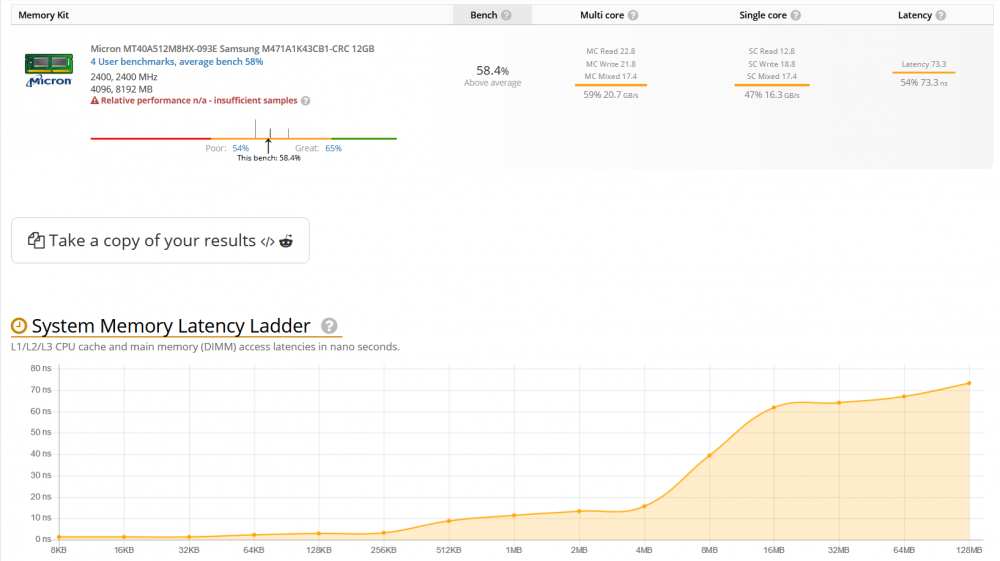Click the Poor 54% value link
Viewport: 1000px width, 561px height.
click(x=240, y=148)
